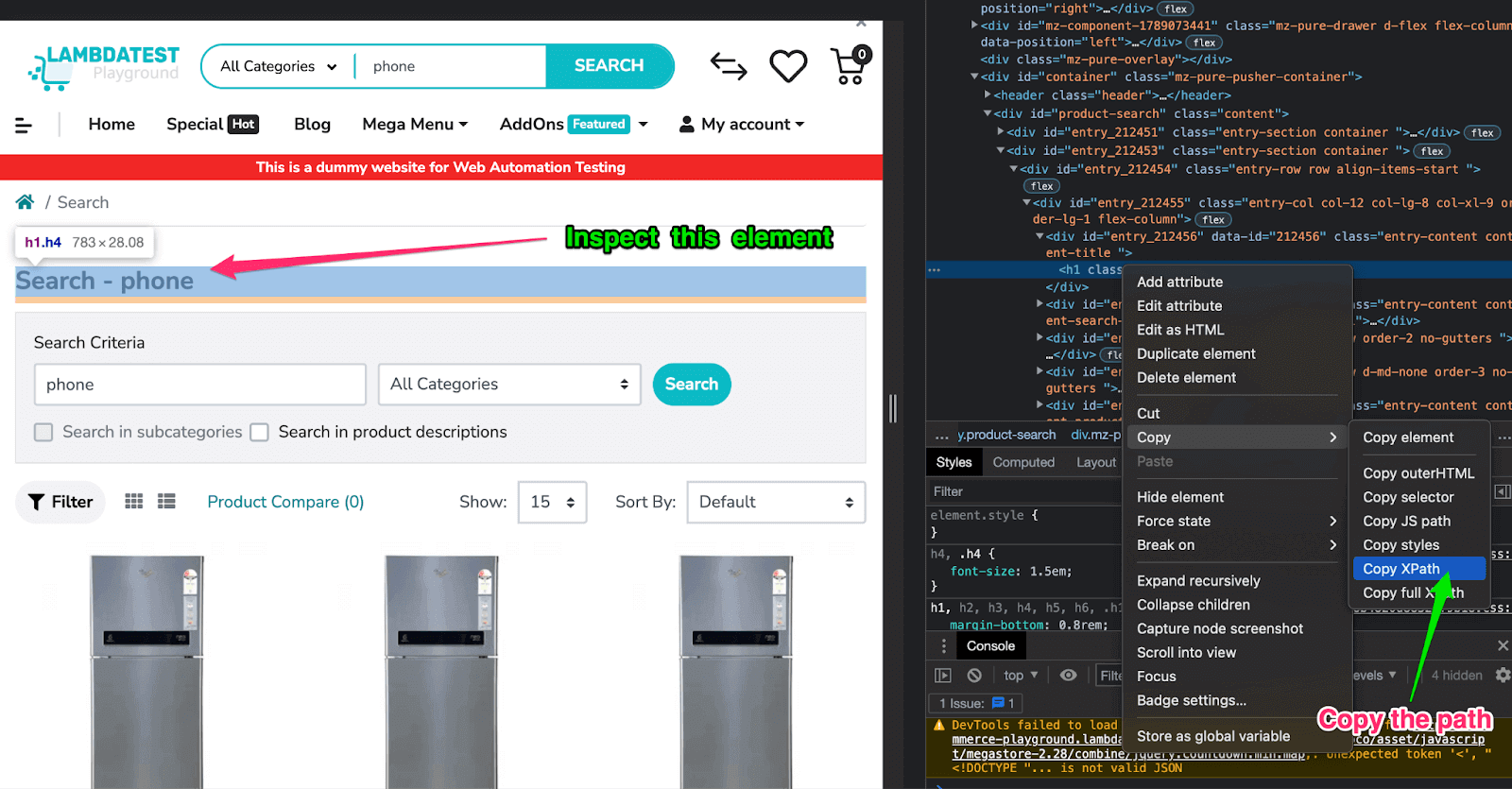Screen dimensions: 1512x789
Task: Open the Break on submenu
Action: [1237, 545]
